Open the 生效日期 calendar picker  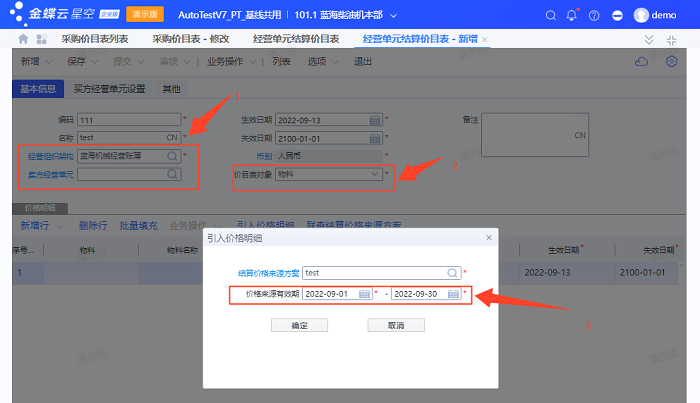tap(375, 120)
